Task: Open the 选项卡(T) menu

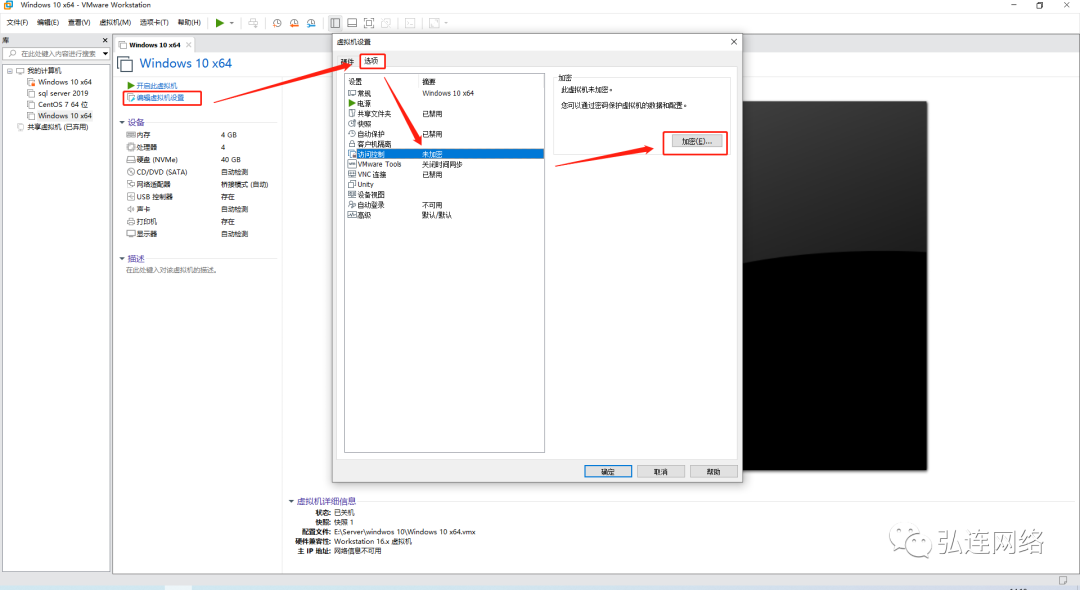Action: click(154, 23)
